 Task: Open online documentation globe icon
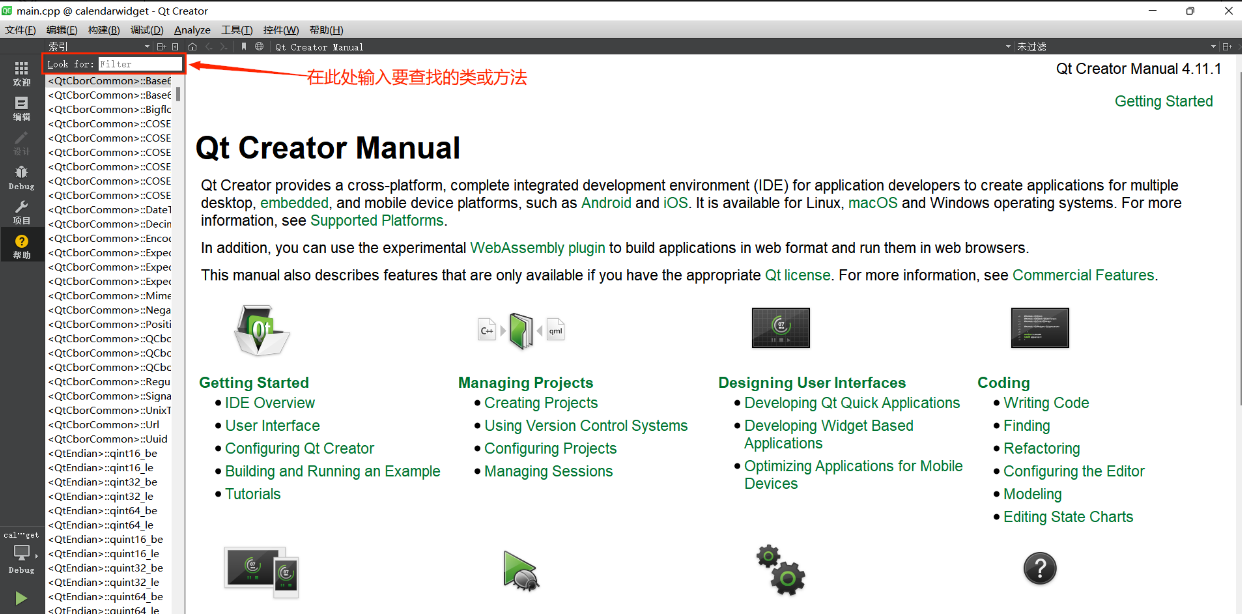pyautogui.click(x=260, y=46)
